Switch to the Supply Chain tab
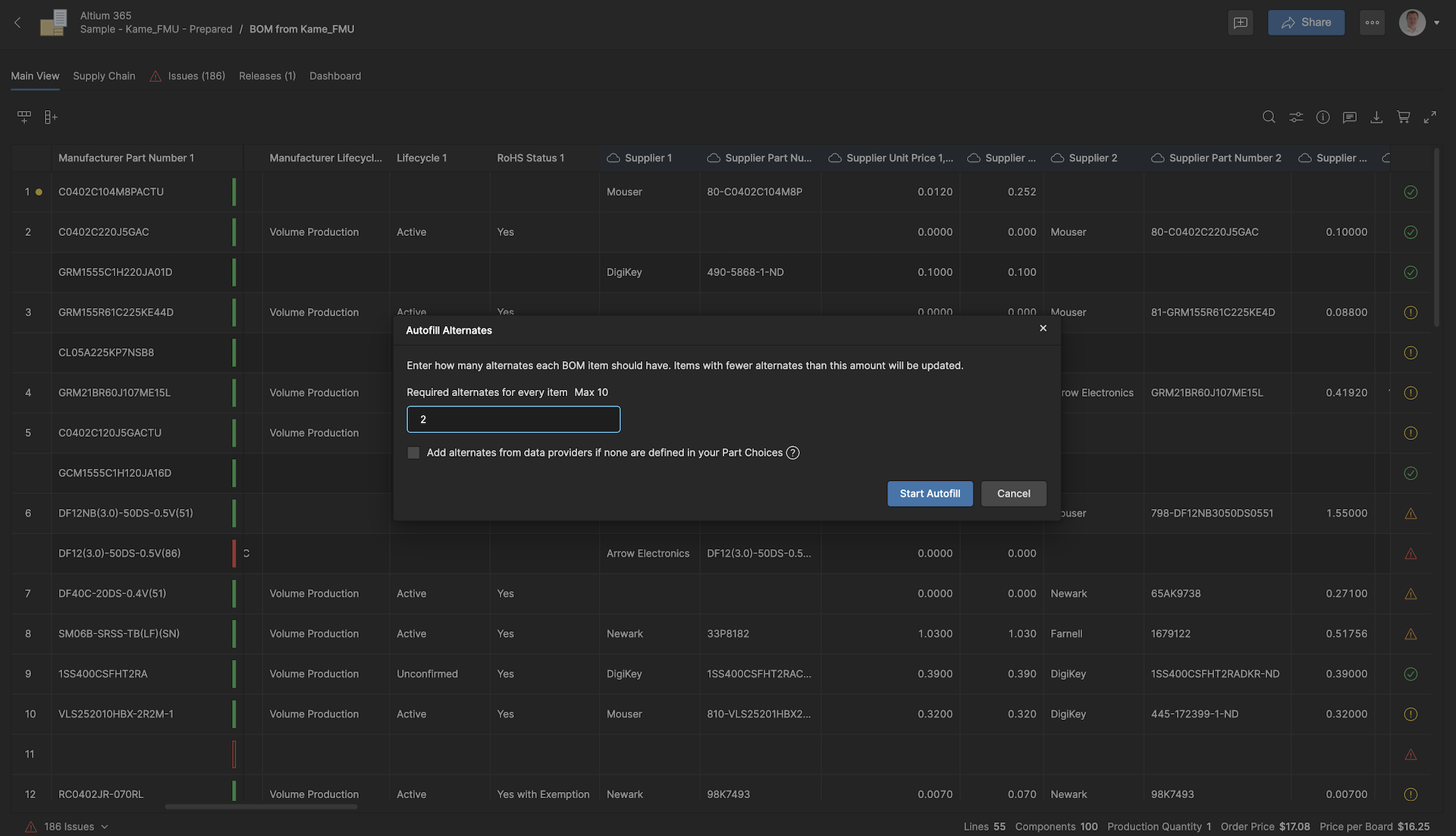Image resolution: width=1456 pixels, height=836 pixels. click(x=104, y=75)
